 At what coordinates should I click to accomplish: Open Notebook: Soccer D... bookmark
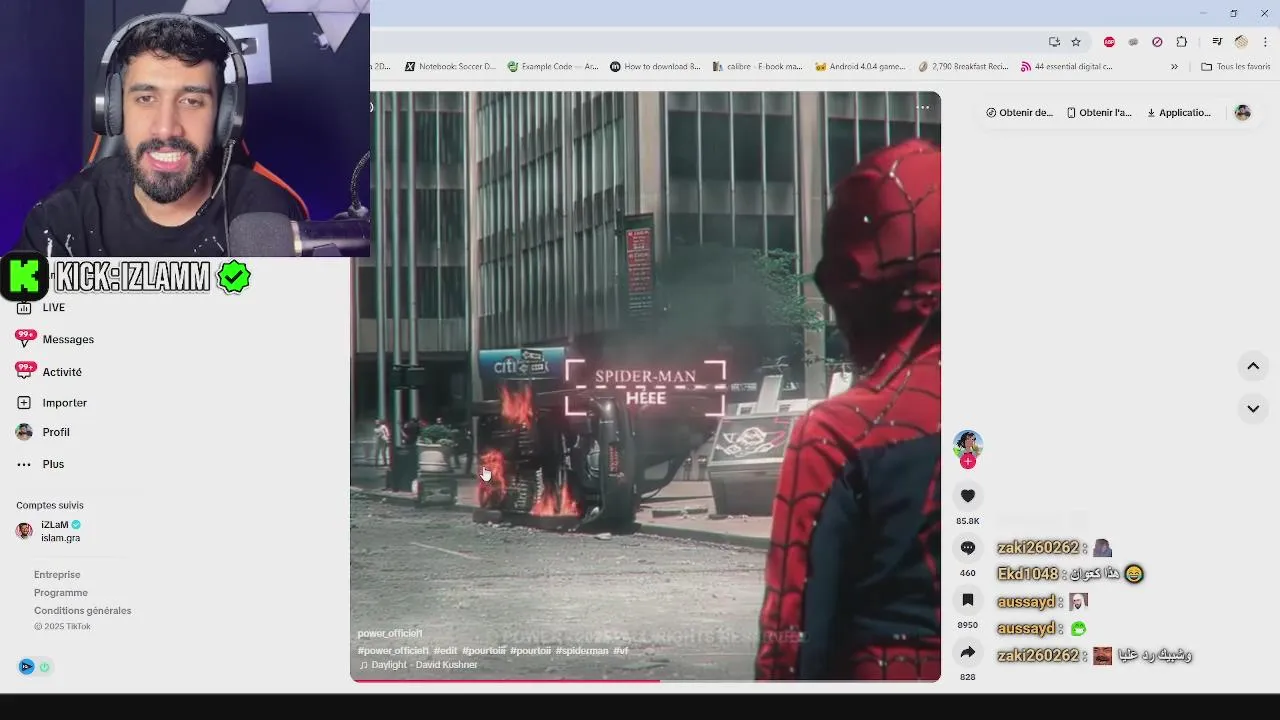[x=450, y=67]
